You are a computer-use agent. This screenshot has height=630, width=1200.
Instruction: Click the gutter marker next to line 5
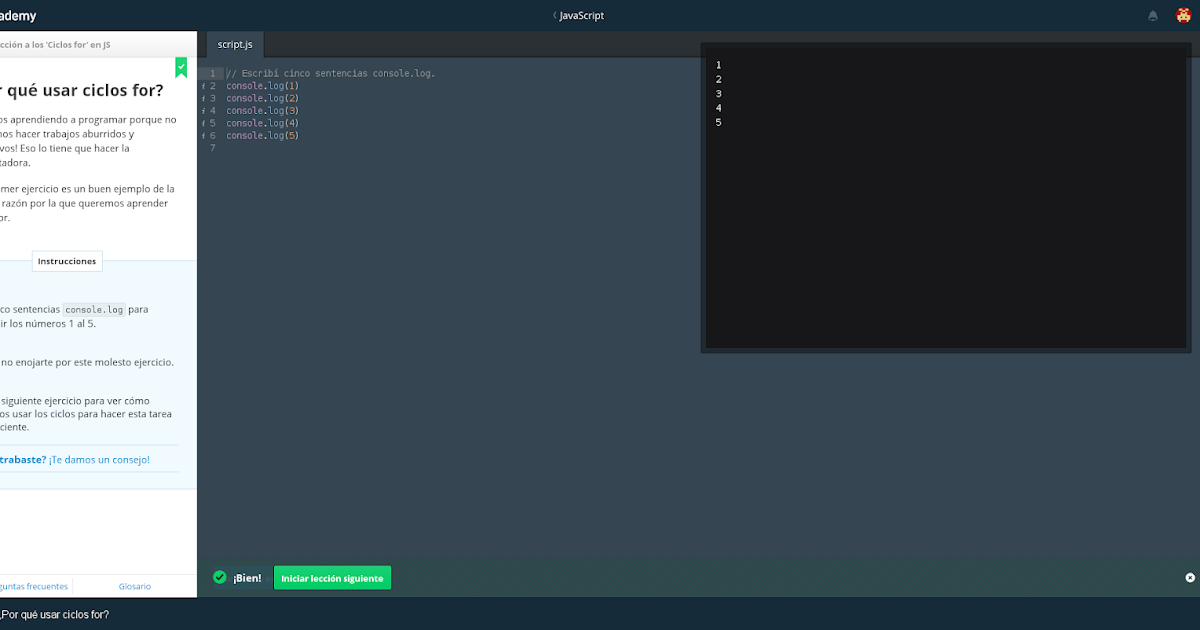(203, 122)
